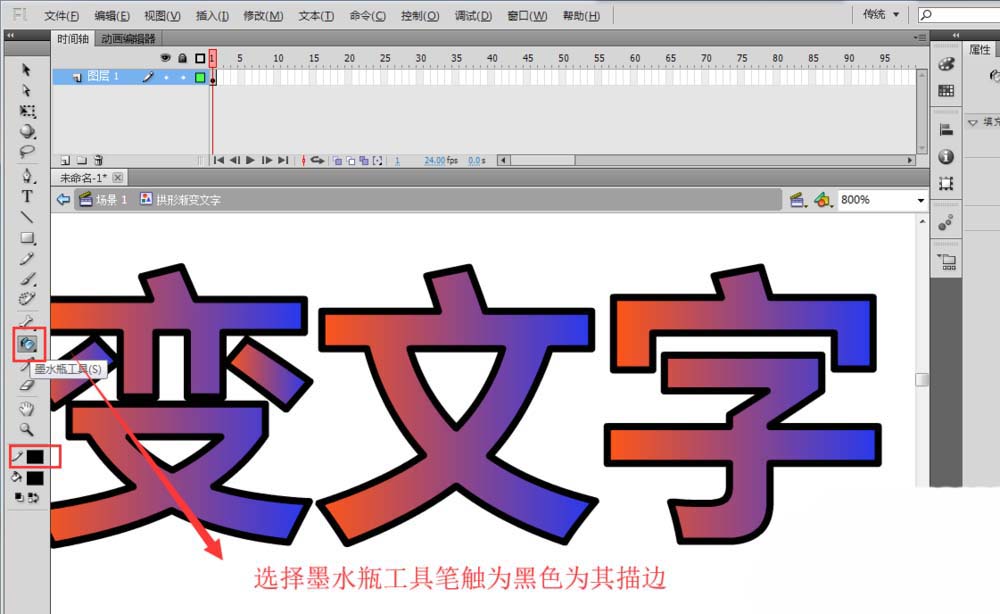Open the 插入(I) menu
Image resolution: width=1000 pixels, height=614 pixels.
[x=212, y=15]
